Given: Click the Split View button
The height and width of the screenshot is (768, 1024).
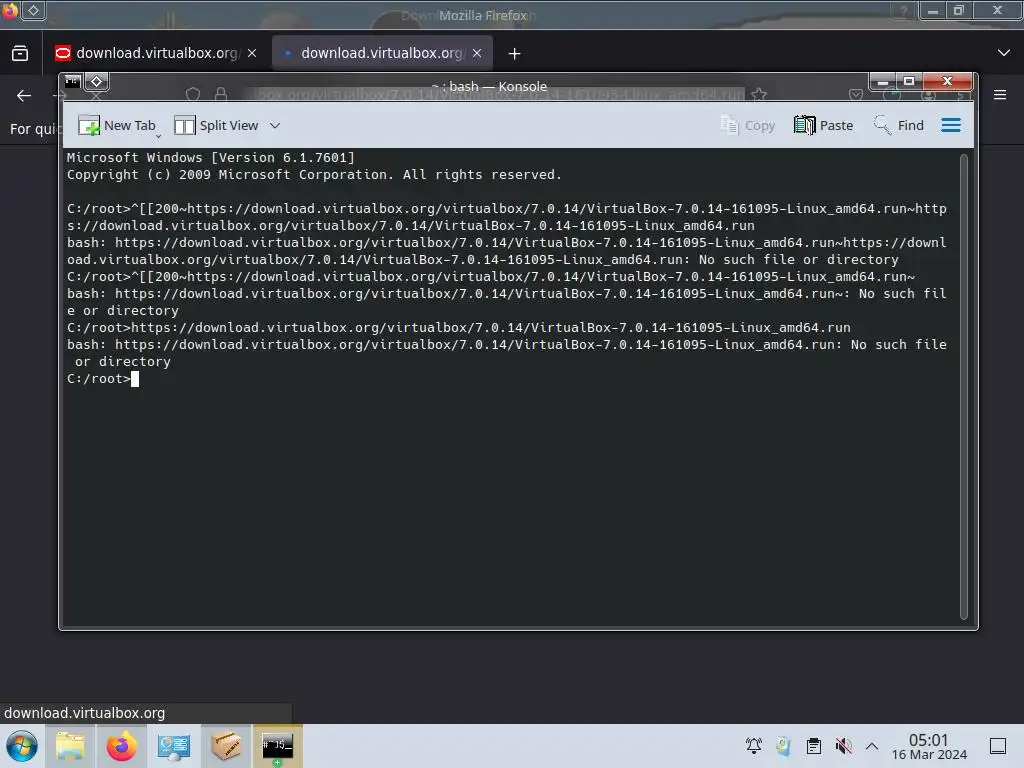Looking at the screenshot, I should 217,125.
